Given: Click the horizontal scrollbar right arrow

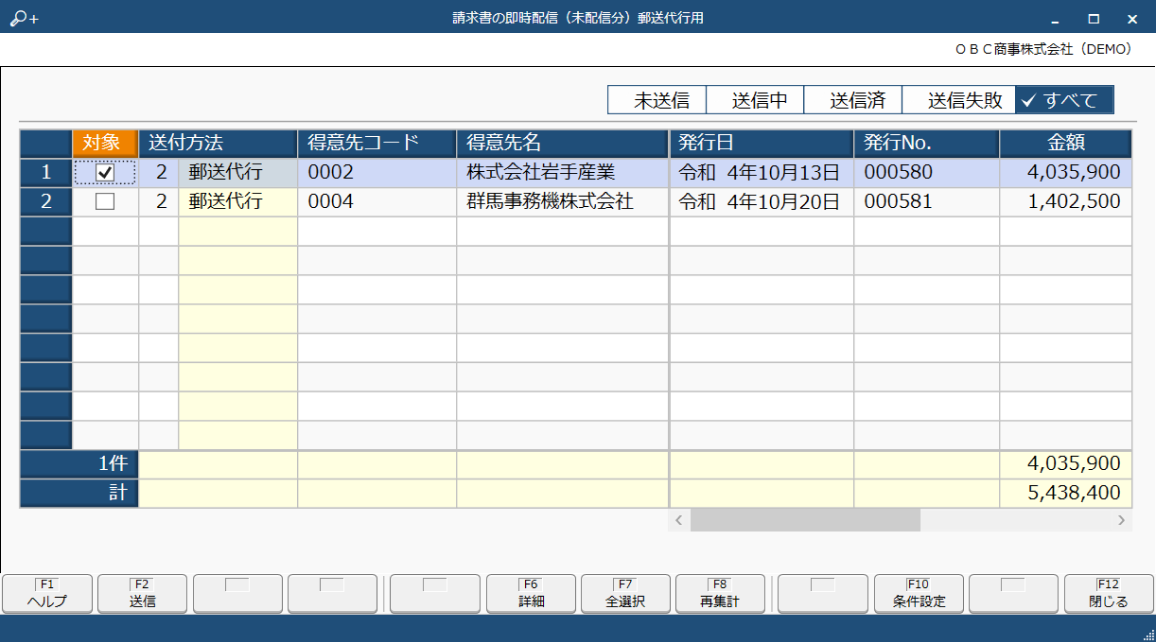Looking at the screenshot, I should (x=1121, y=520).
